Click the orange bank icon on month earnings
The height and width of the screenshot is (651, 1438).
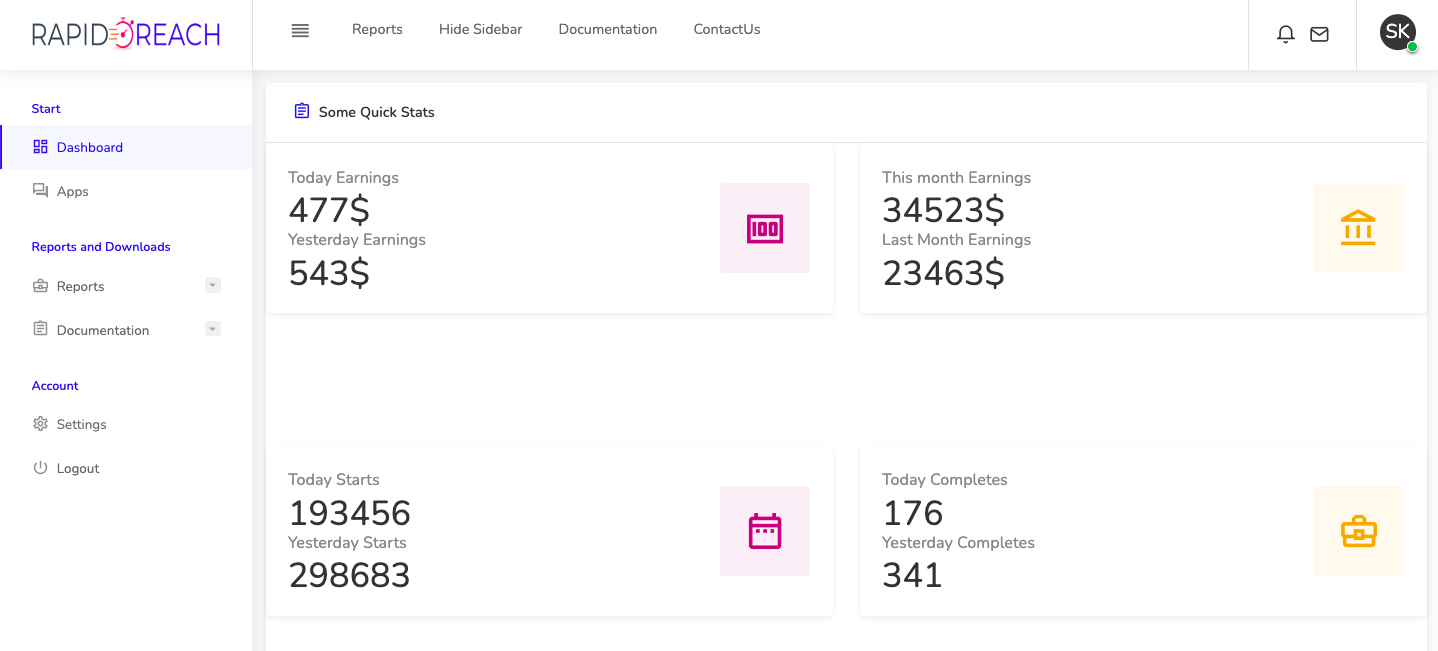(x=1359, y=228)
